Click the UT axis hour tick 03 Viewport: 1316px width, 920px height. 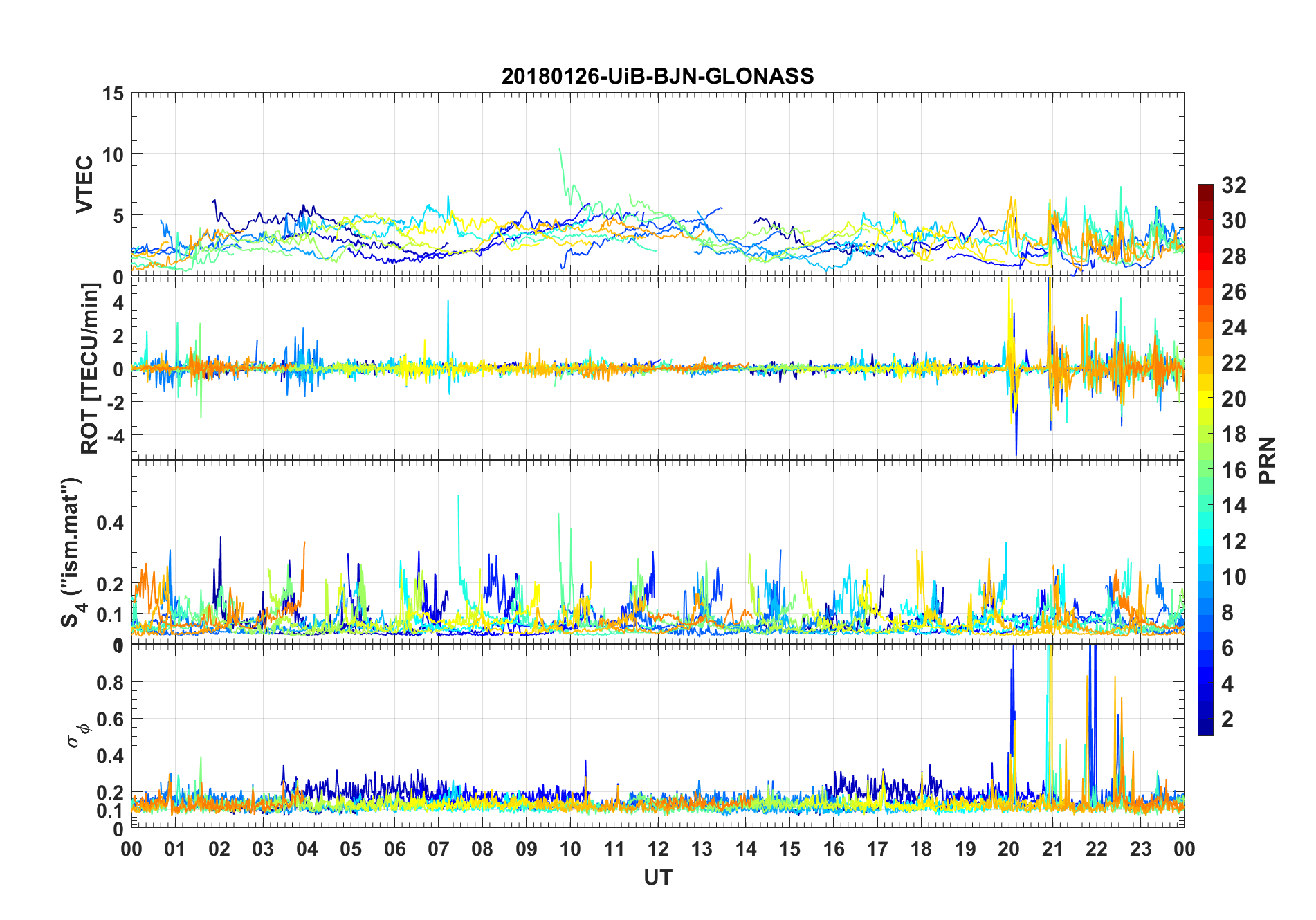tap(263, 849)
